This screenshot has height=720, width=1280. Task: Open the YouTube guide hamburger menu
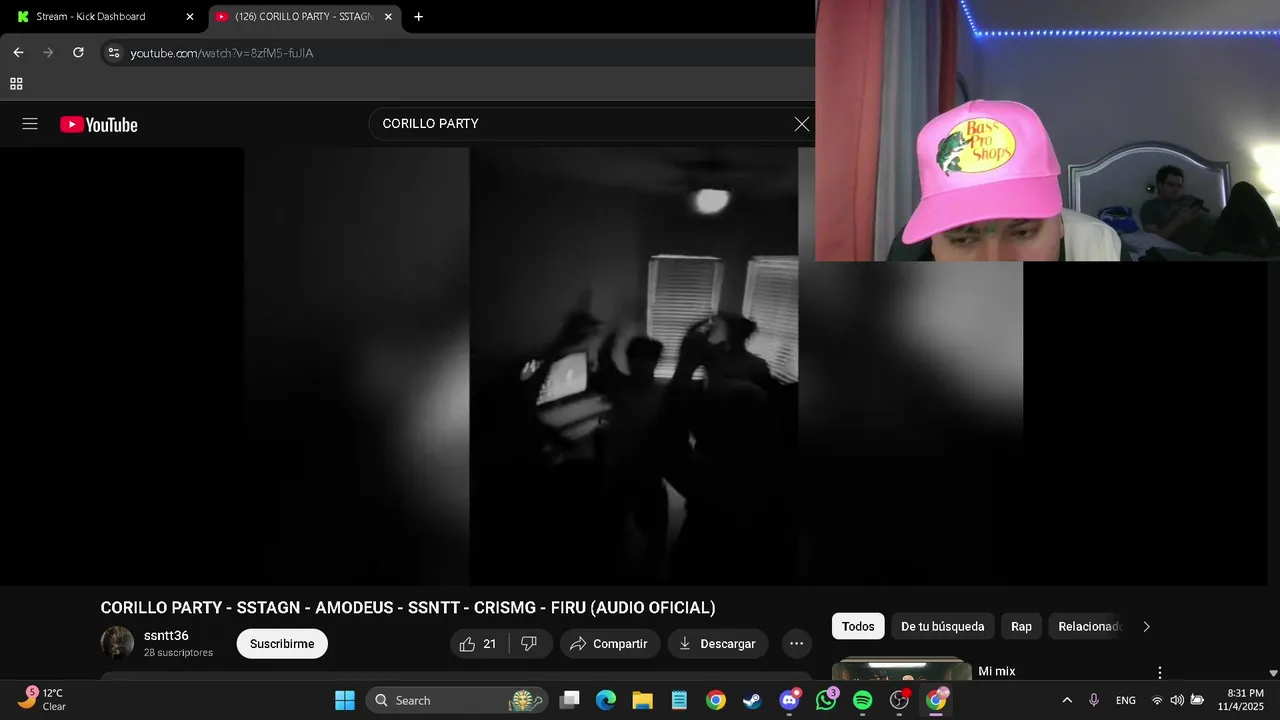click(x=30, y=124)
